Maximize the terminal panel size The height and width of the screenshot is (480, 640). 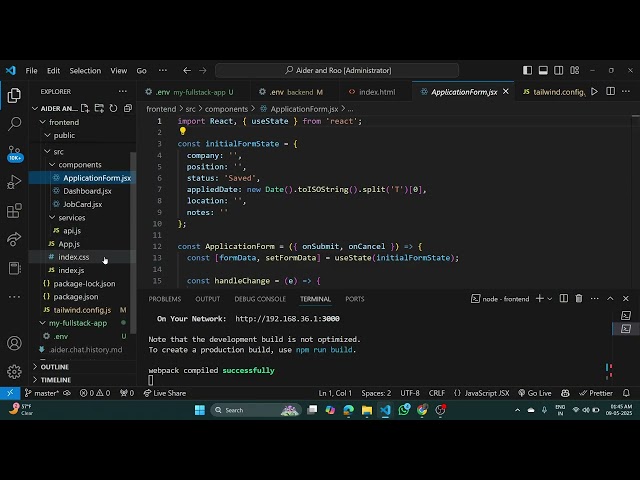click(x=610, y=299)
